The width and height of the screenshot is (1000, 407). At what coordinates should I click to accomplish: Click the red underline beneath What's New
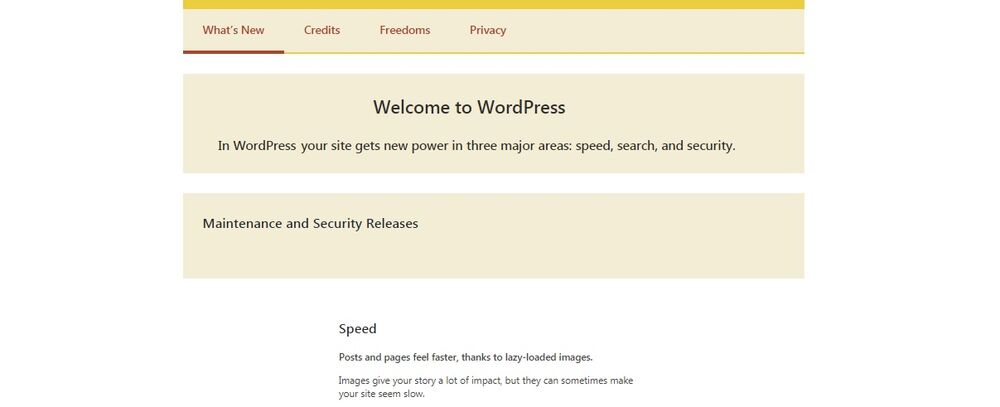tap(233, 51)
